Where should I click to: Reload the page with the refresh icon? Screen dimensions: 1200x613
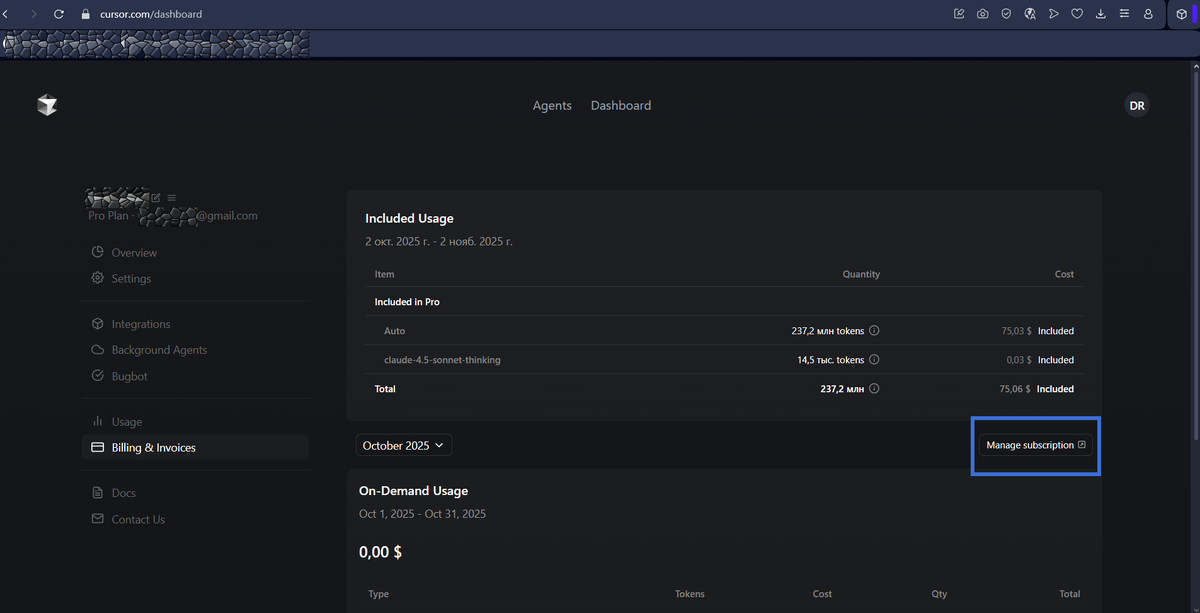coord(59,14)
